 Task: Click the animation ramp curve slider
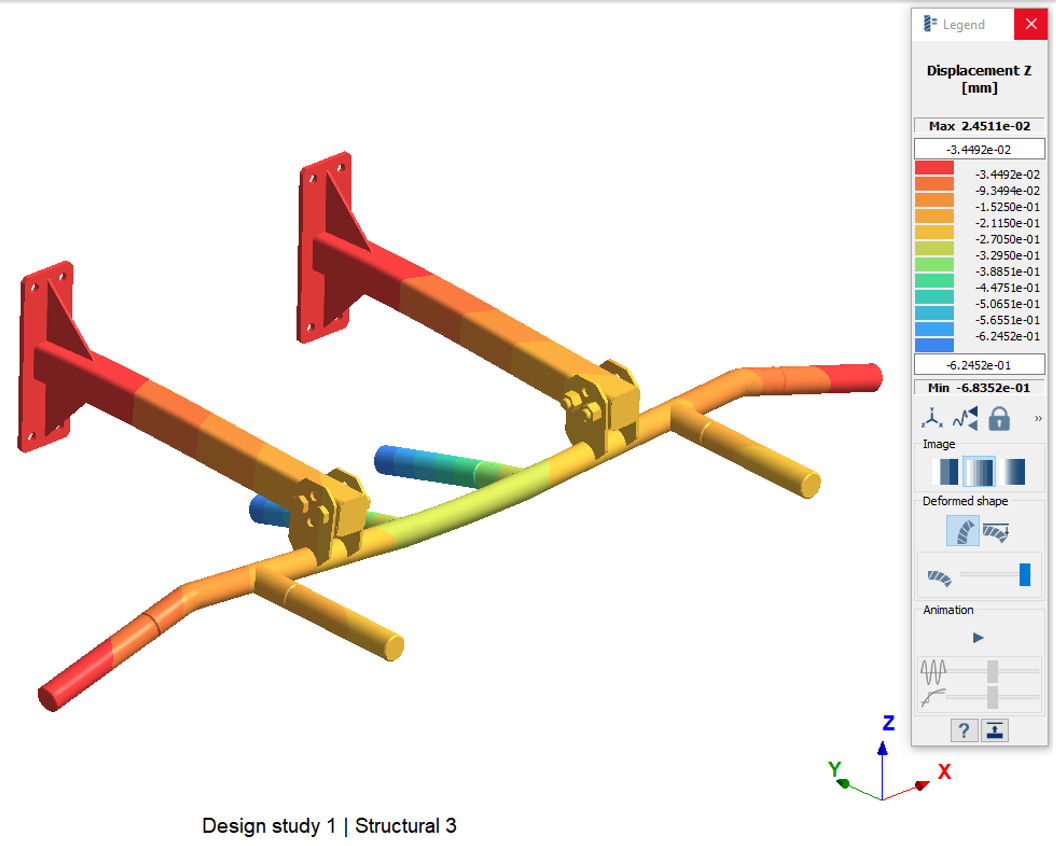992,696
